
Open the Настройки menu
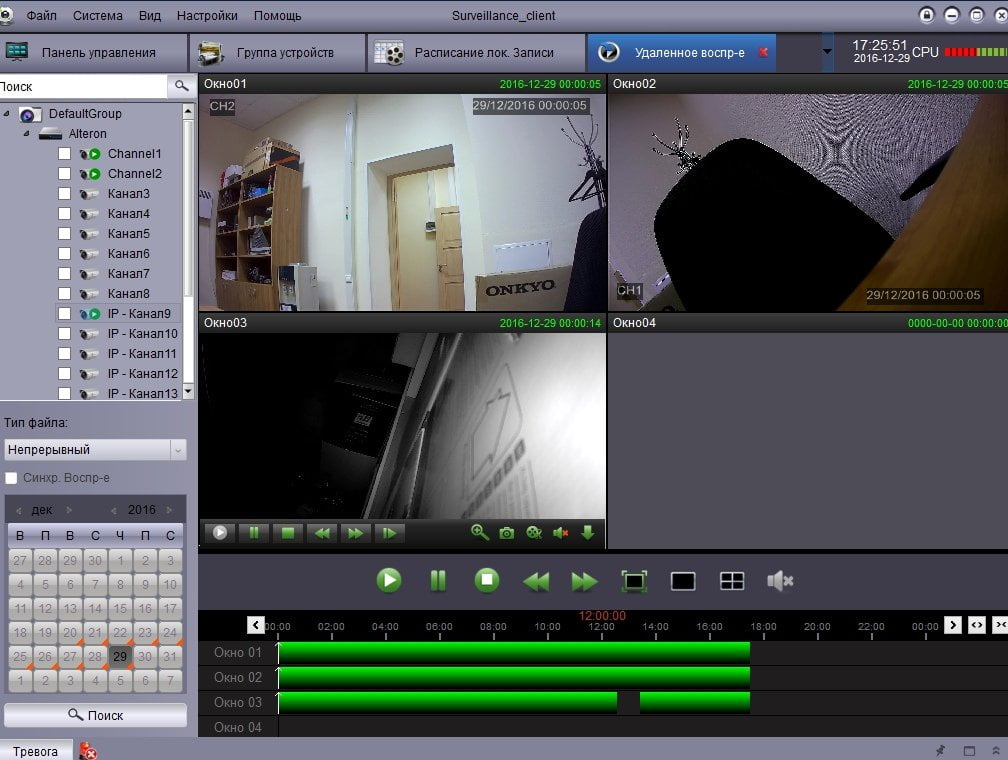[207, 15]
